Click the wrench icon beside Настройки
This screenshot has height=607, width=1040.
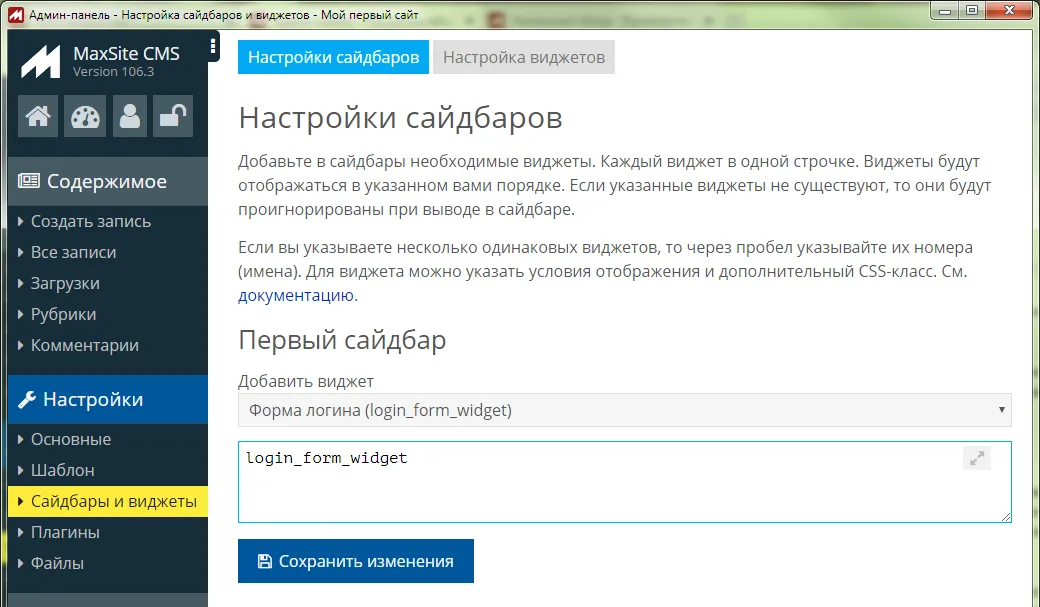29,399
